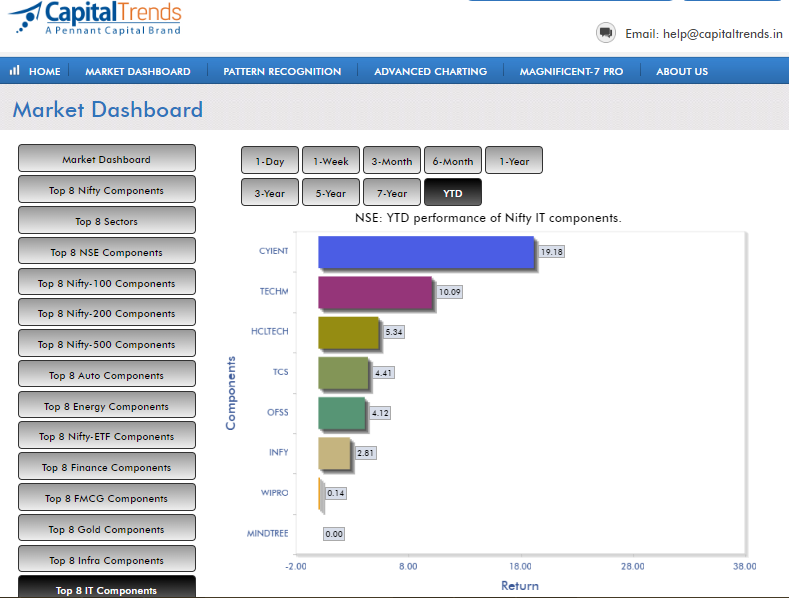Screen dimensions: 789x598
Task: Click the INFY axis label
Action: coord(279,452)
